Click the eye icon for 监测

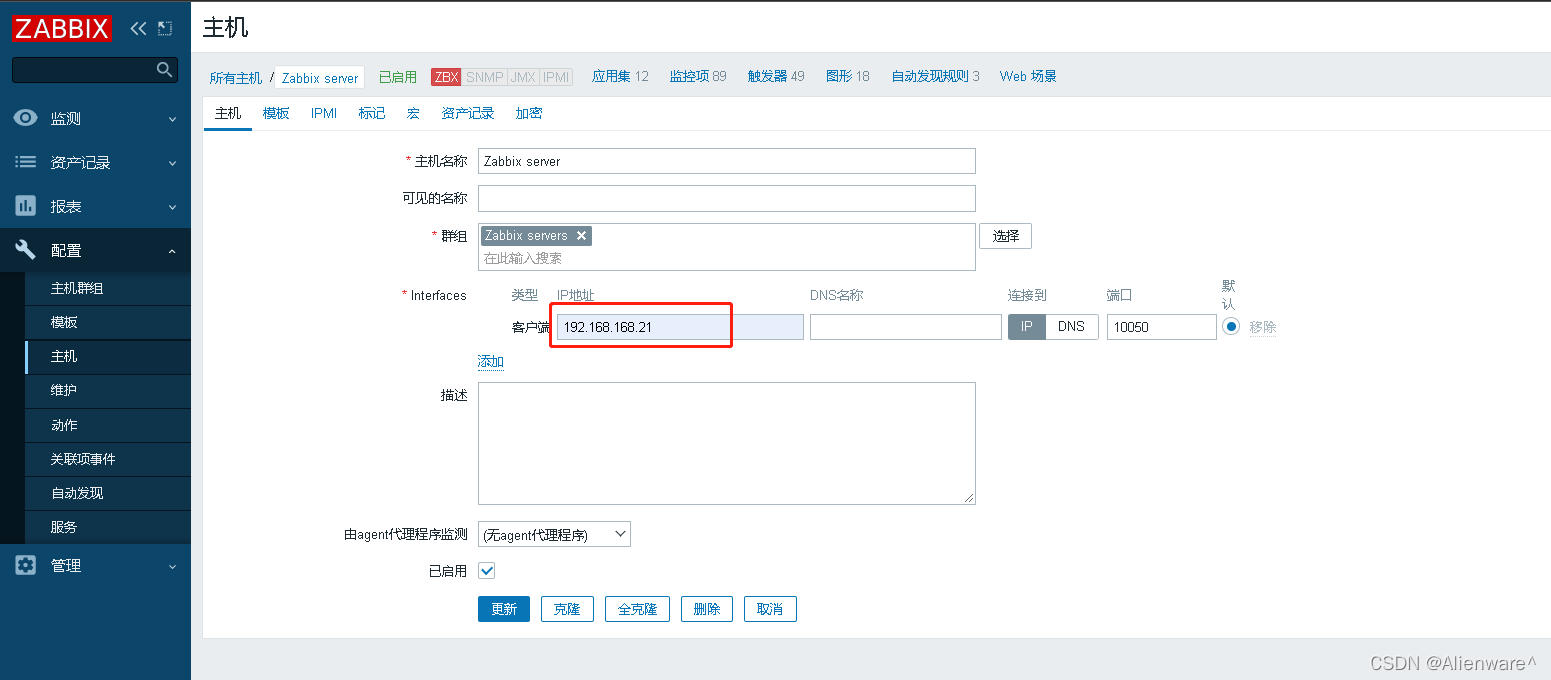[26, 118]
